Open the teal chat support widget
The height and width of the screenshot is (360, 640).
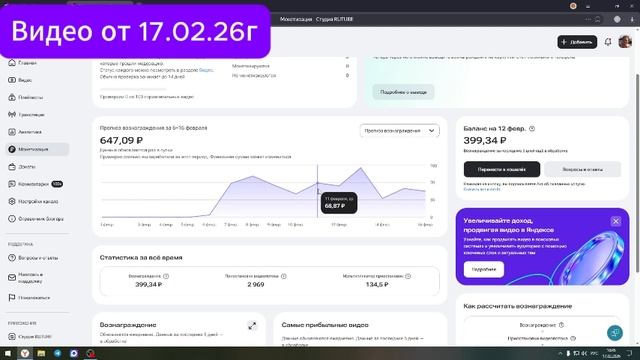(615, 333)
